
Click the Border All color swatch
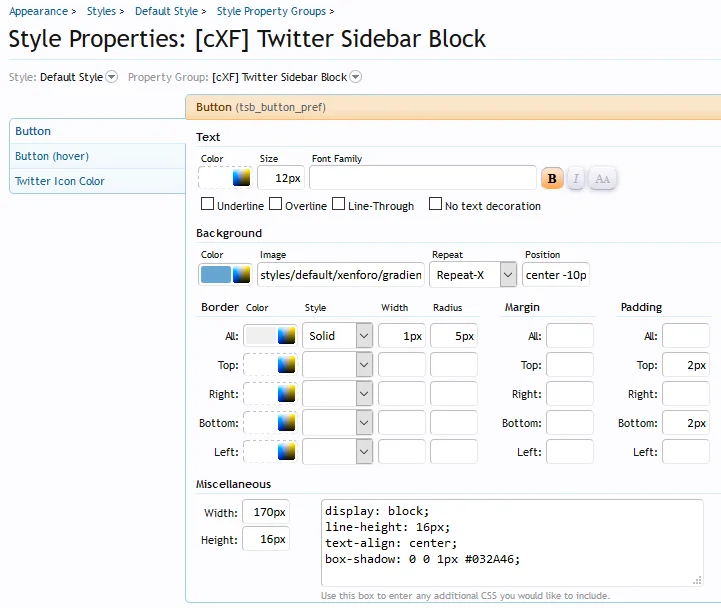click(x=261, y=336)
